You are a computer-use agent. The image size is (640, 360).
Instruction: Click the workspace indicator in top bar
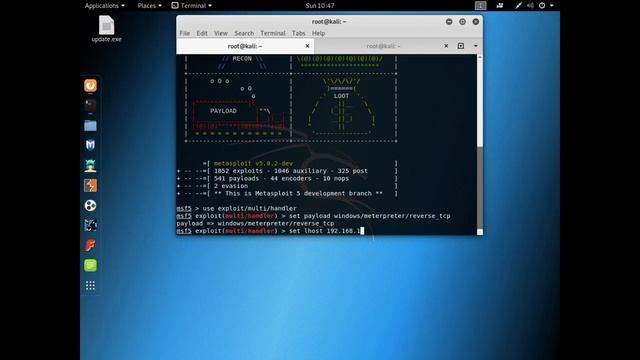point(480,5)
